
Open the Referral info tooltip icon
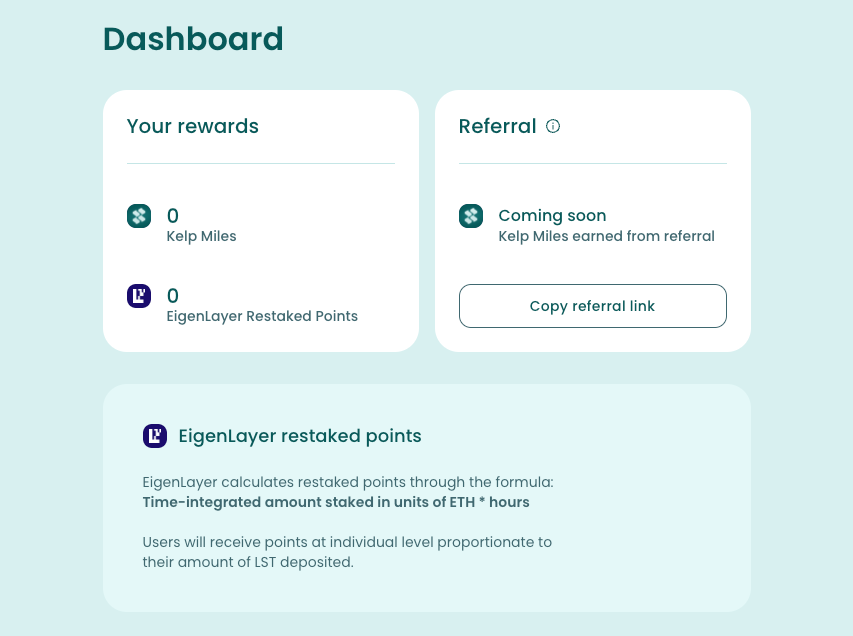(x=553, y=126)
